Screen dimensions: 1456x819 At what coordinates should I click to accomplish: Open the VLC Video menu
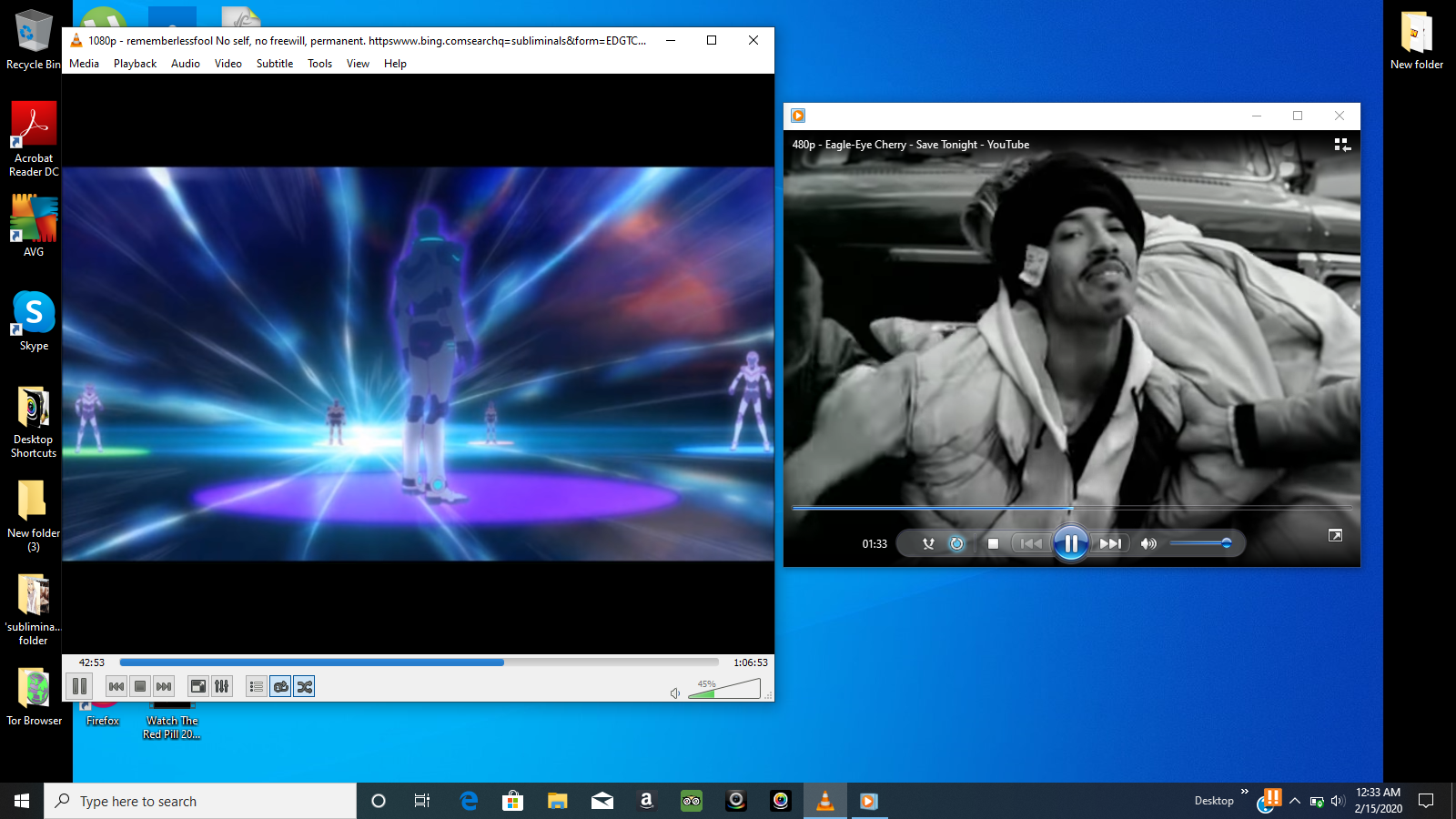coord(228,64)
